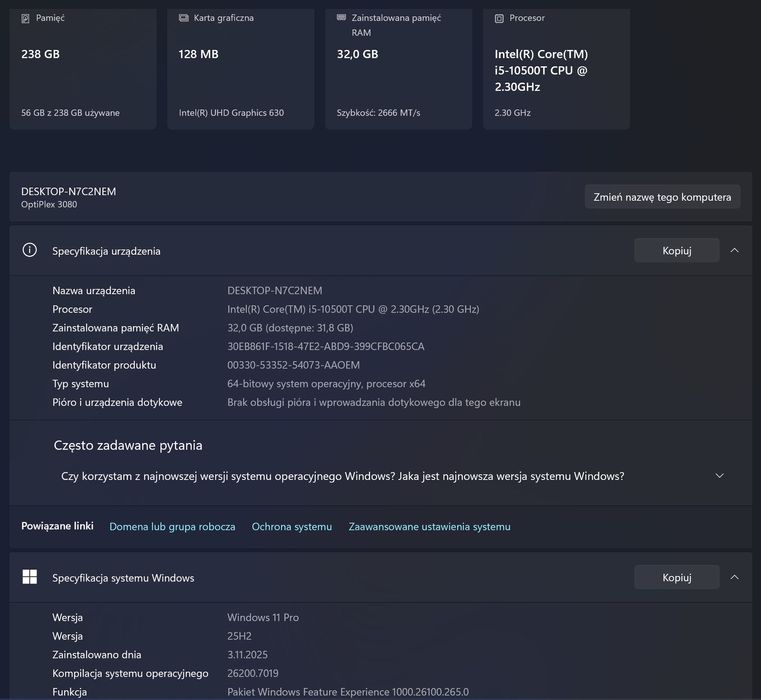
Task: Collapse the Specyfikacja systemu Windows chevron
Action: click(735, 577)
